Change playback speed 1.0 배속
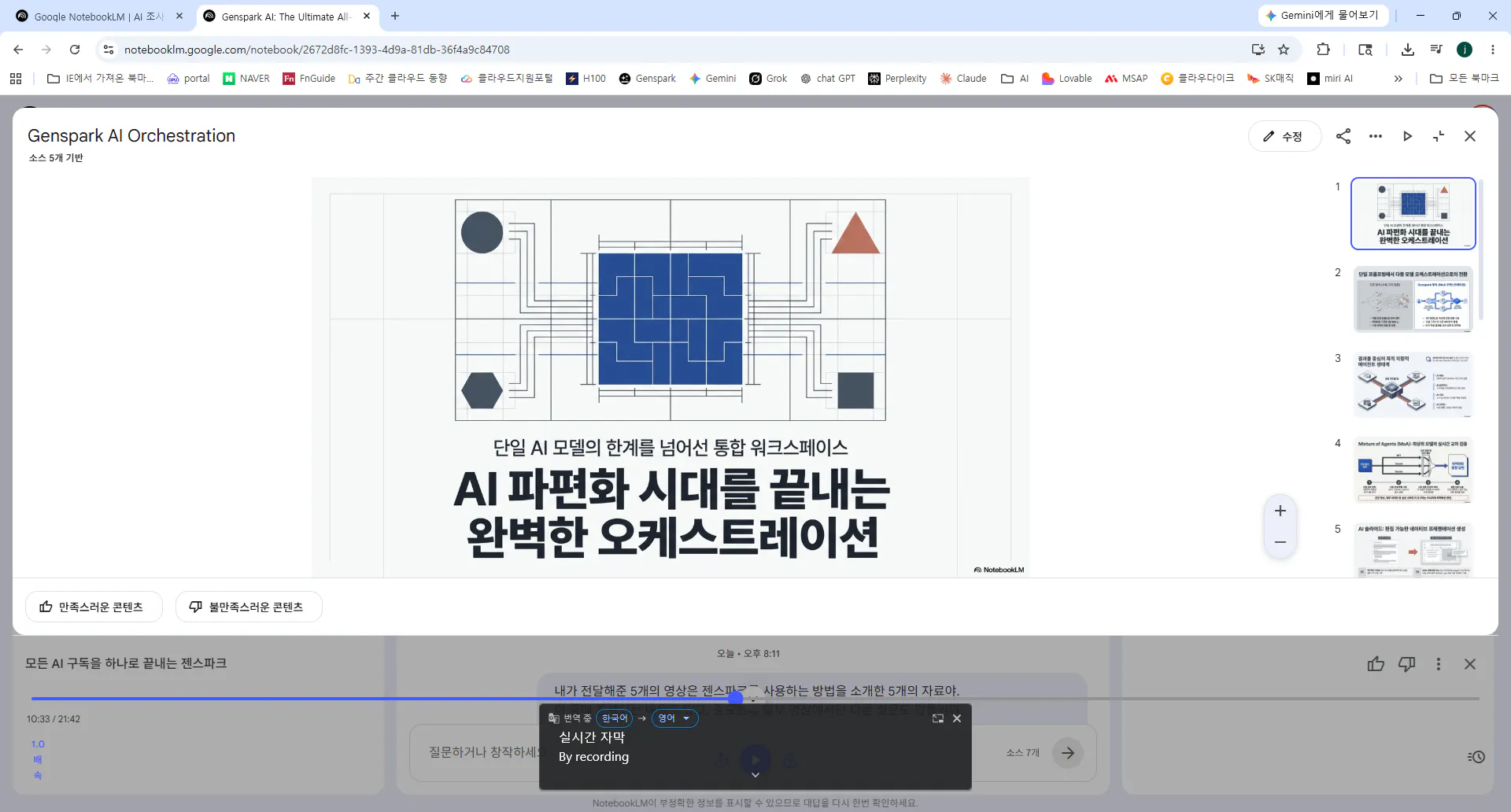 [38, 759]
